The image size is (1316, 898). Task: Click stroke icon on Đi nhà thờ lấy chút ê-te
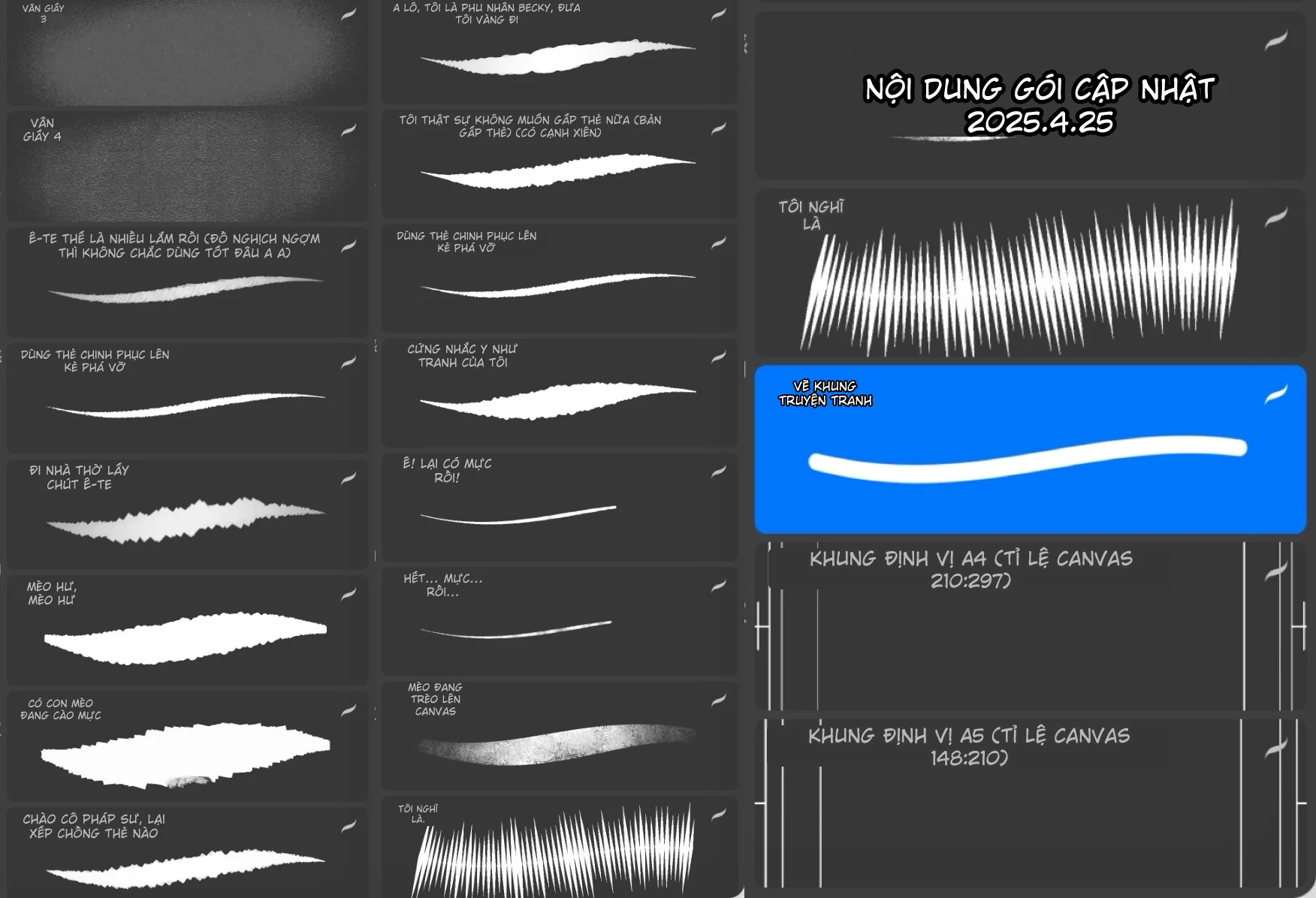349,478
